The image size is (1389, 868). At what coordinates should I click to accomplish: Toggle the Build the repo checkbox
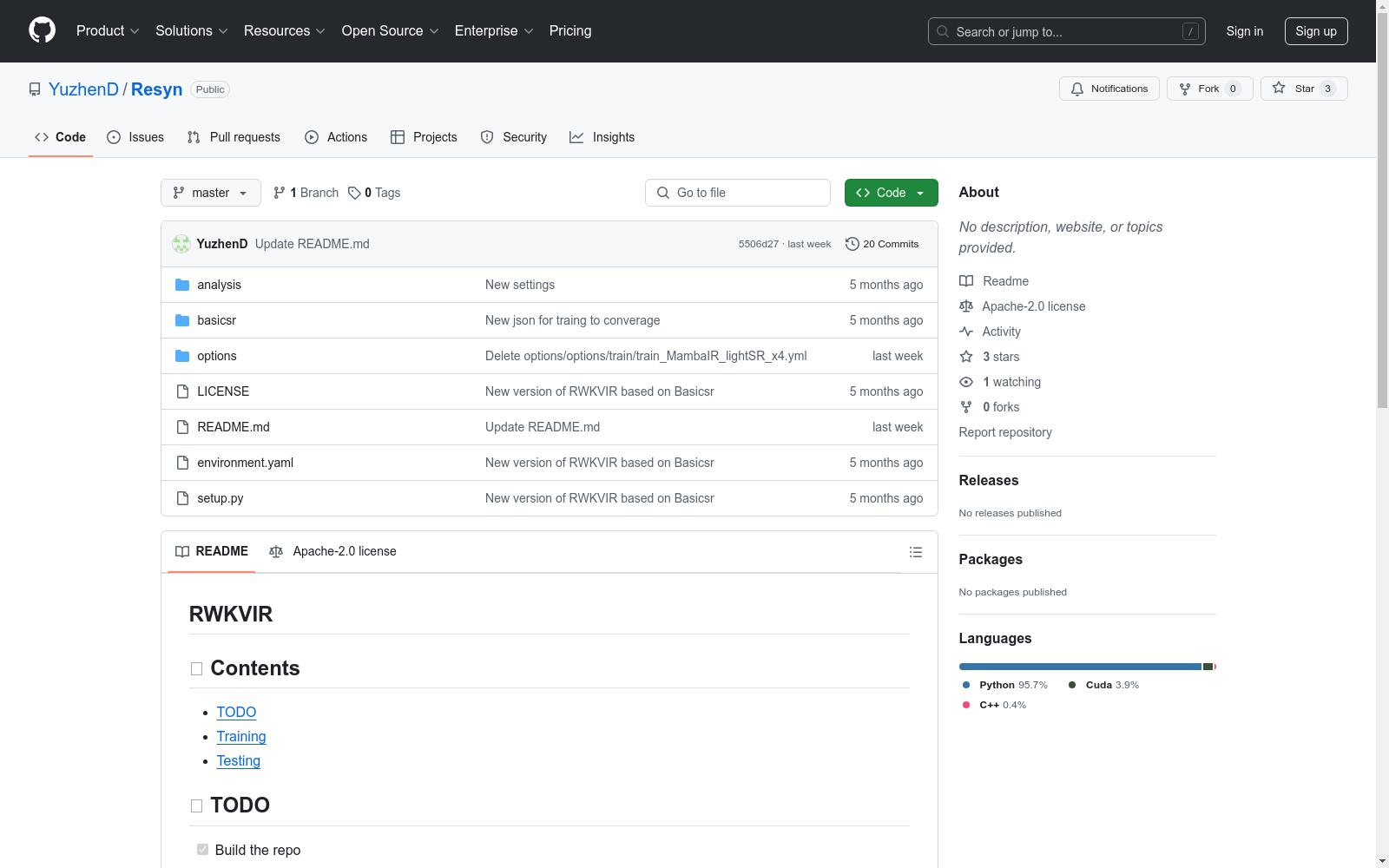202,850
